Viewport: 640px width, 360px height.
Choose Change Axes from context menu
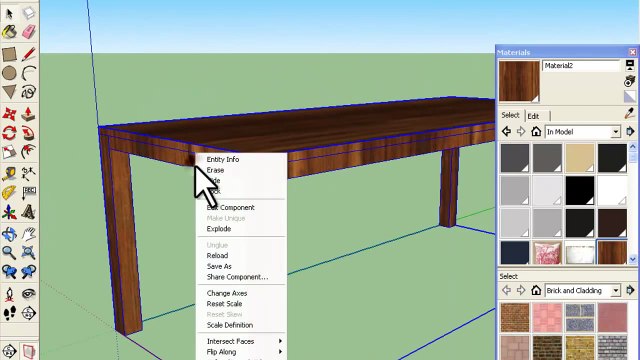227,293
